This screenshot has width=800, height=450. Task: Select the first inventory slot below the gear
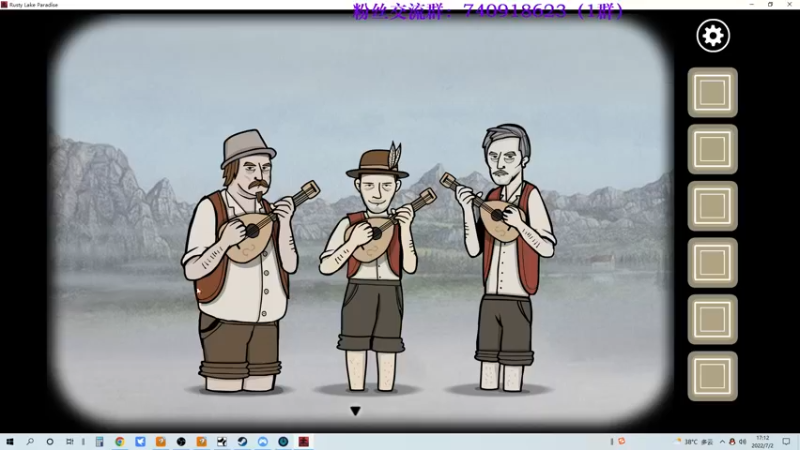coord(712,92)
